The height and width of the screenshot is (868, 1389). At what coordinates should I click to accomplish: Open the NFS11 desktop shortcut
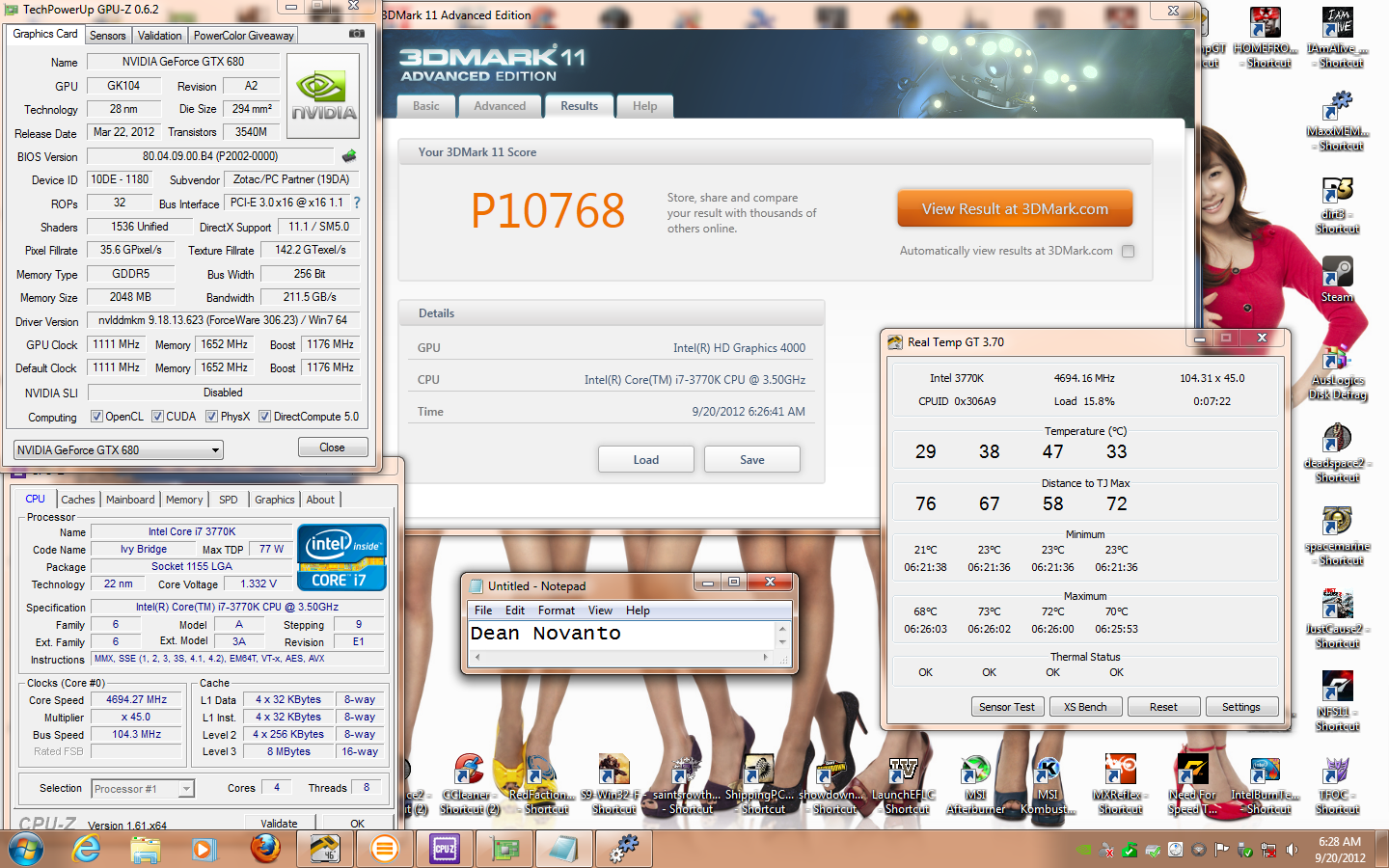pyautogui.click(x=1337, y=701)
